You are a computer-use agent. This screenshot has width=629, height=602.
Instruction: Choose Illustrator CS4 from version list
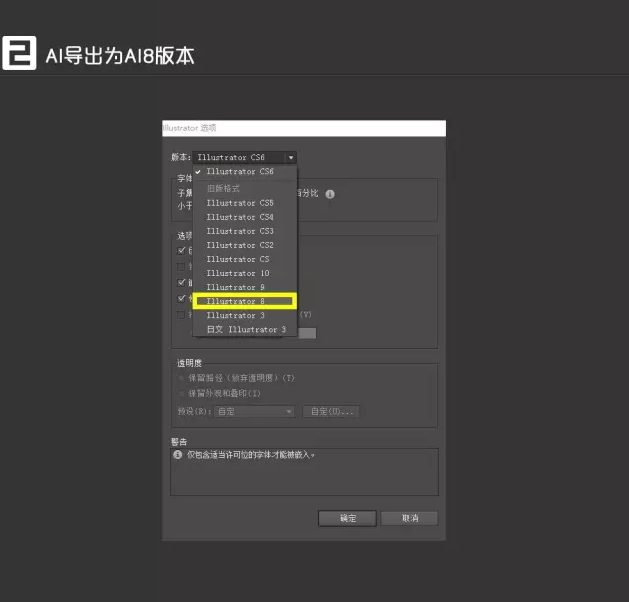click(245, 217)
